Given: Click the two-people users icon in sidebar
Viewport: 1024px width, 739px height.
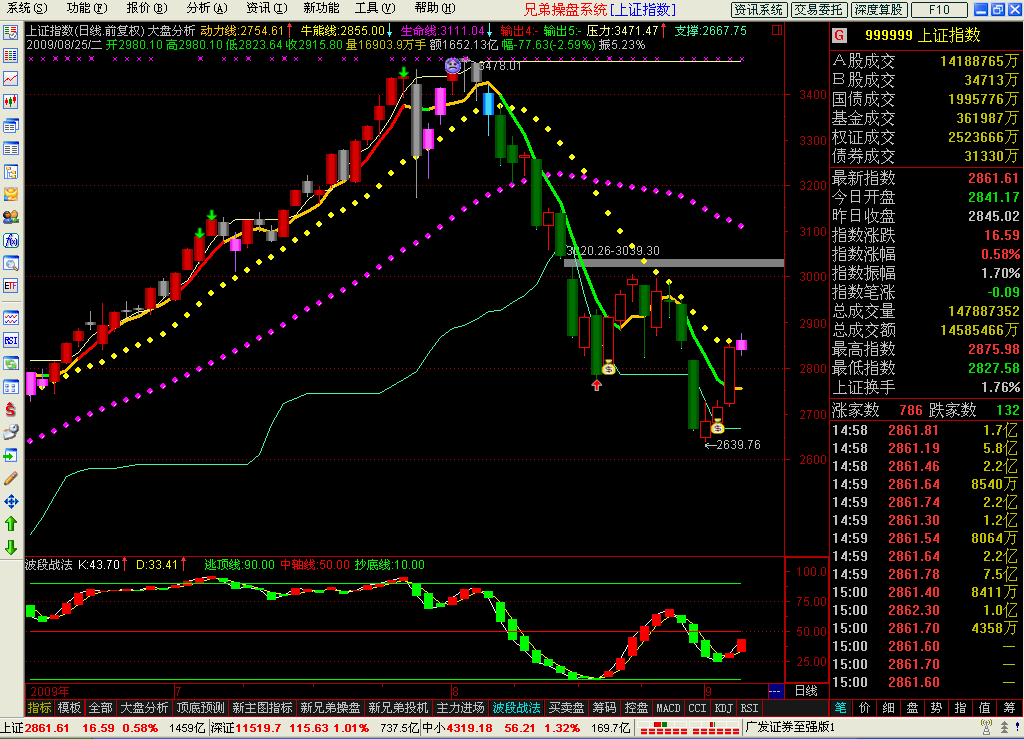Looking at the screenshot, I should point(10,217).
